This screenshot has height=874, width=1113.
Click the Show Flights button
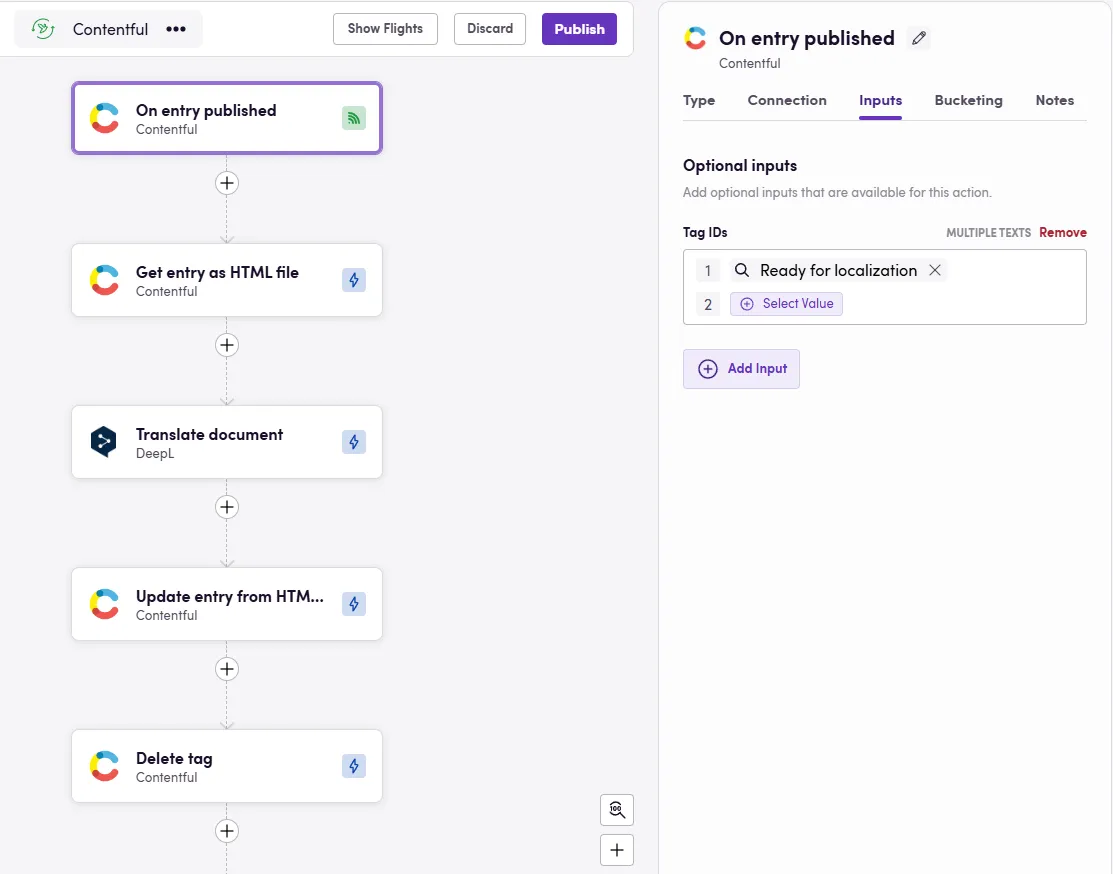click(x=385, y=29)
